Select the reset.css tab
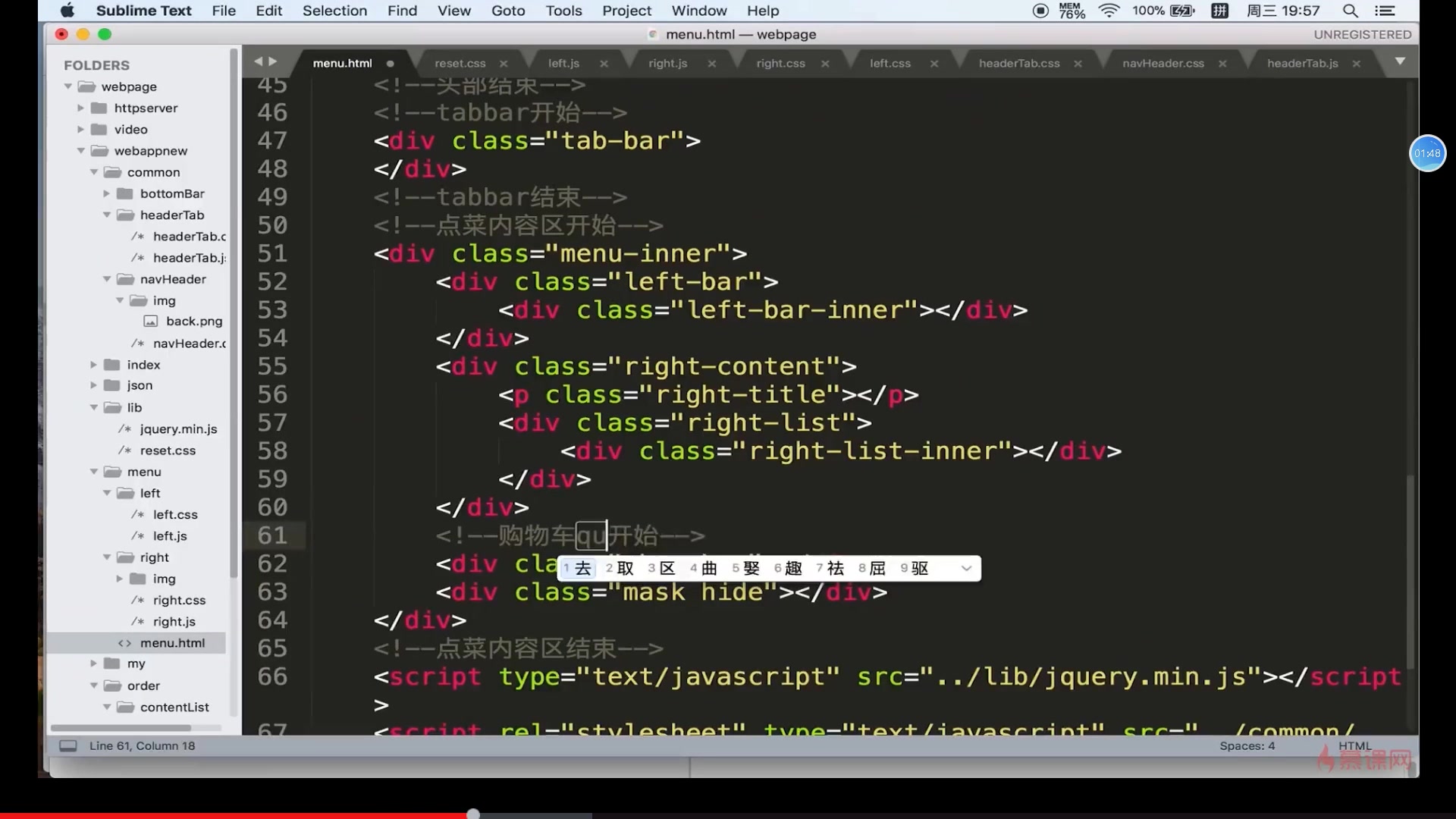Image resolution: width=1456 pixels, height=819 pixels. pyautogui.click(x=459, y=62)
